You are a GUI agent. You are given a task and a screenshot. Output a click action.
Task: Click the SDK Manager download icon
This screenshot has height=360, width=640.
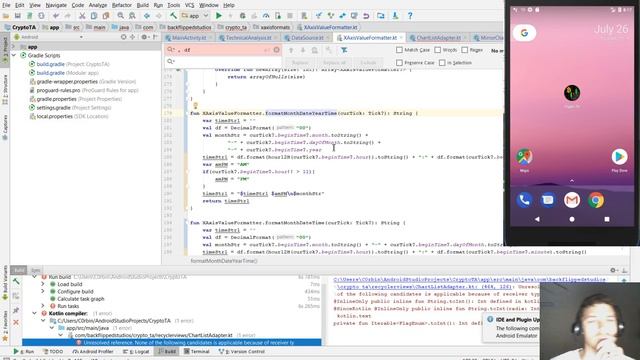[395, 16]
